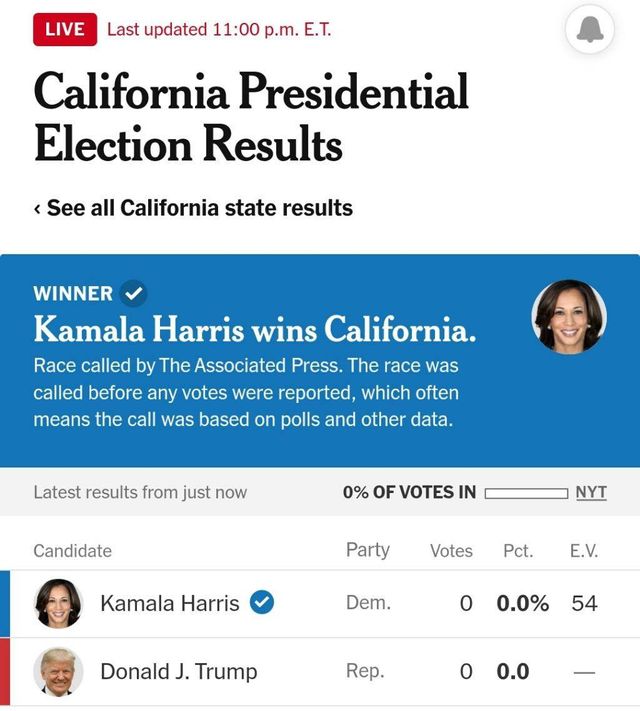
Task: Click the Candidate column header
Action: tap(73, 551)
